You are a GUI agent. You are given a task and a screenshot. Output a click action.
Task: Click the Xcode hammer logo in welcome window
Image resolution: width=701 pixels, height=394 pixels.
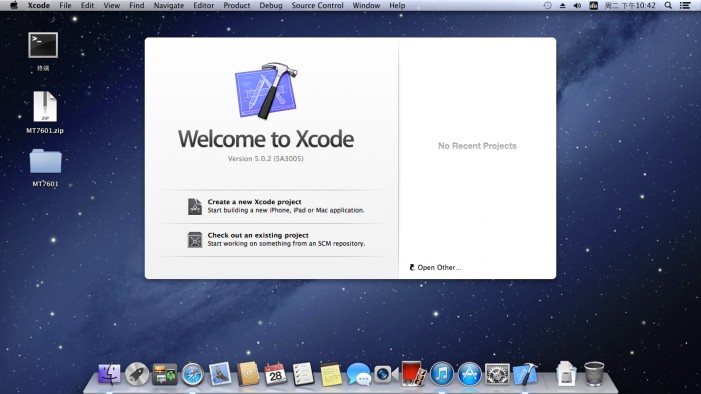click(x=266, y=91)
